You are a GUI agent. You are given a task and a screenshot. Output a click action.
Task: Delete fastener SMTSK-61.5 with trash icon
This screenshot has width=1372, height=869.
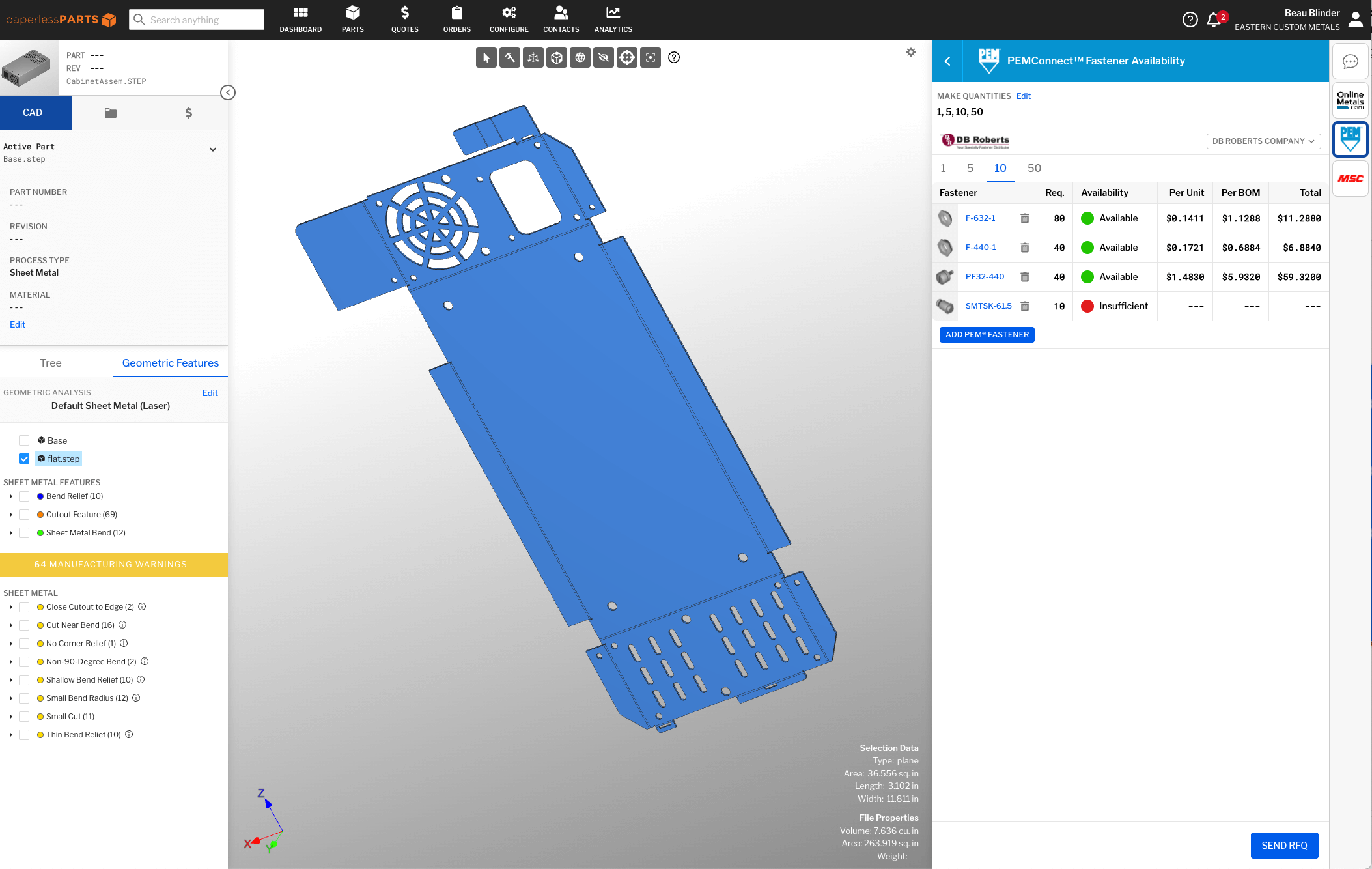pyautogui.click(x=1025, y=306)
